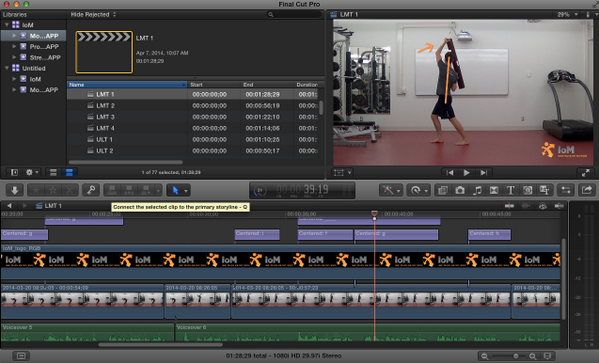The height and width of the screenshot is (363, 599).
Task: Open the Timeline Index button
Action: click(x=21, y=356)
